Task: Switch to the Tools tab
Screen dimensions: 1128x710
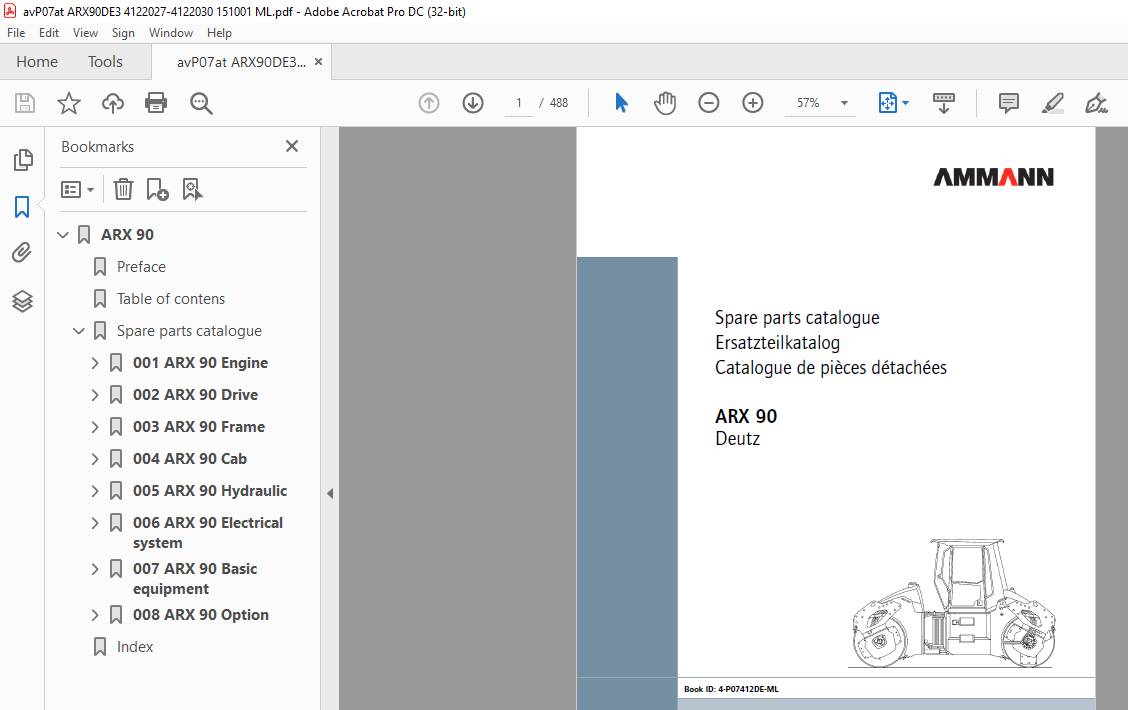Action: tap(105, 62)
